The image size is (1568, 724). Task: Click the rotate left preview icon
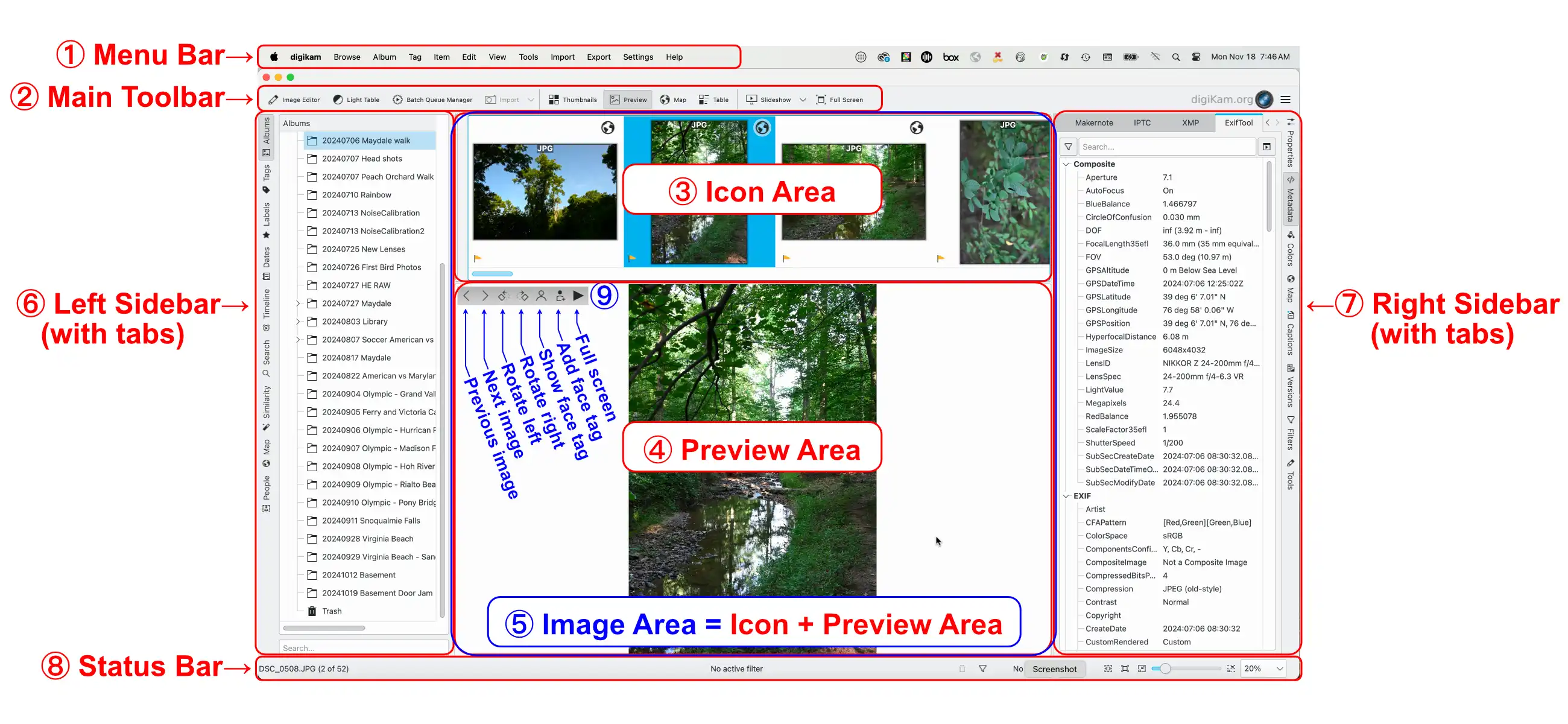(x=503, y=296)
